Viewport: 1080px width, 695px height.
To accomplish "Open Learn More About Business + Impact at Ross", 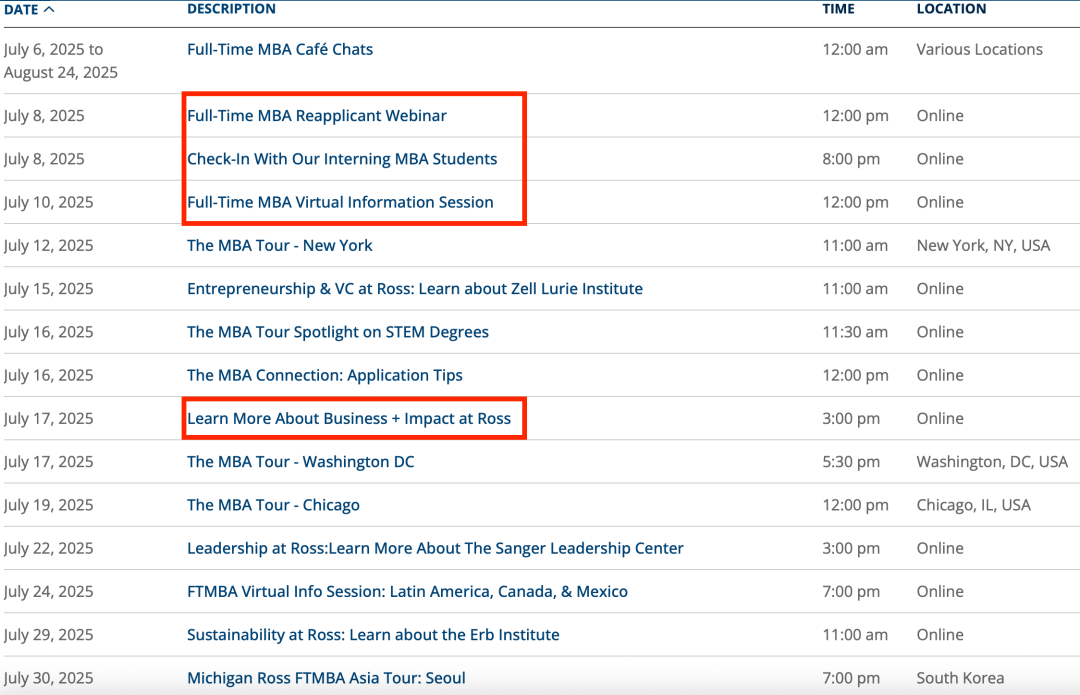I will click(349, 419).
